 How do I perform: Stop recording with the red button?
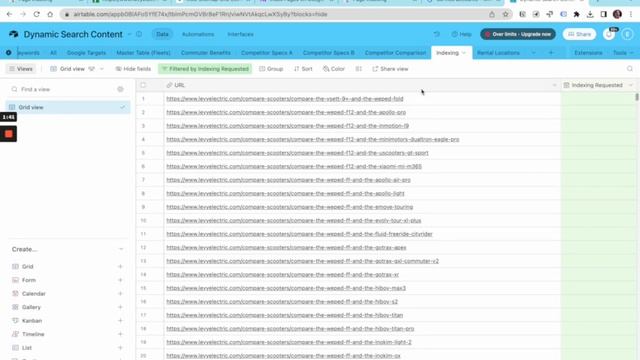[x=9, y=134]
